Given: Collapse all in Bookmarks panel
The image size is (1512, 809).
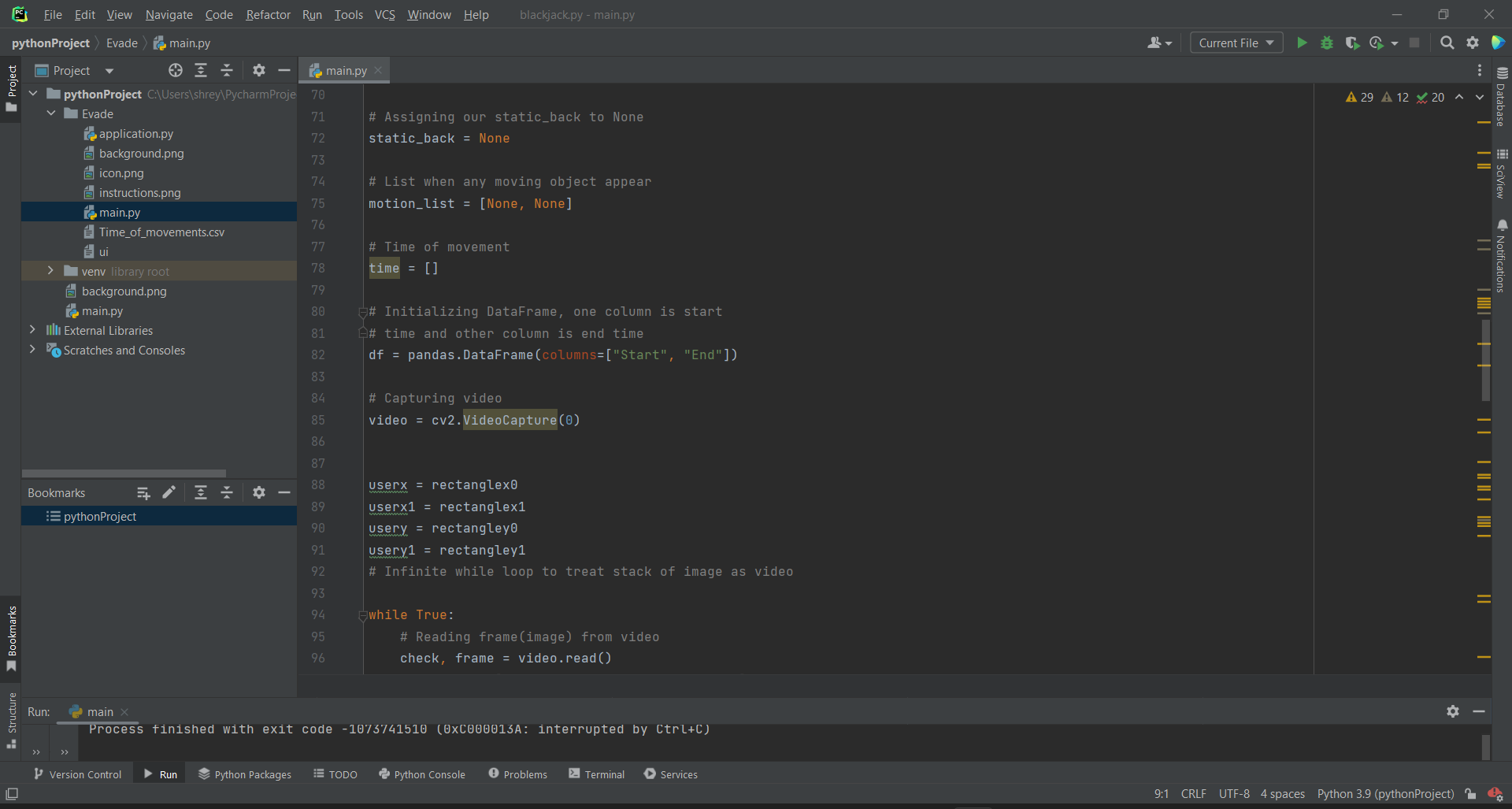Looking at the screenshot, I should 227,493.
